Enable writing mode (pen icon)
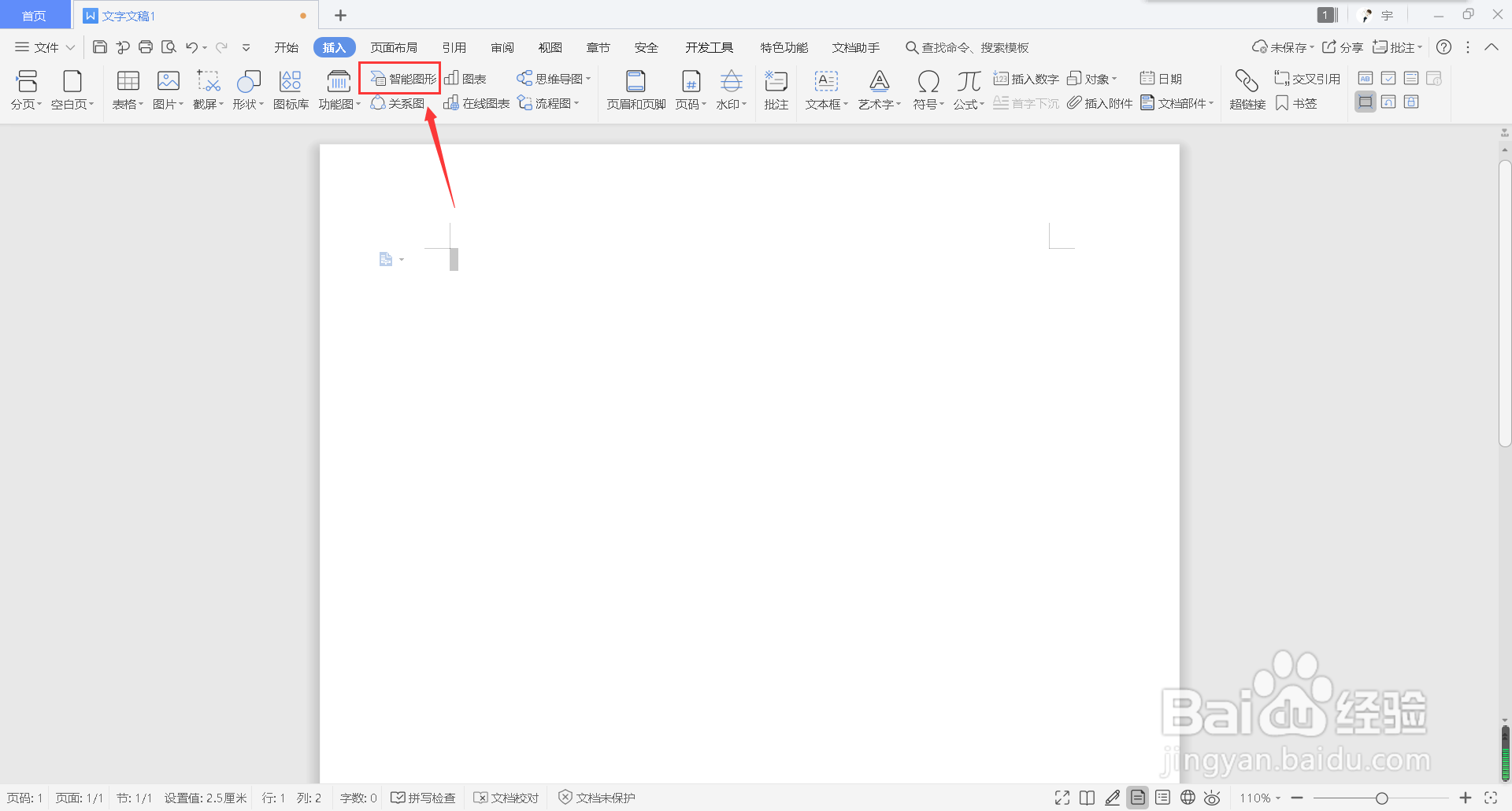 [x=1113, y=798]
